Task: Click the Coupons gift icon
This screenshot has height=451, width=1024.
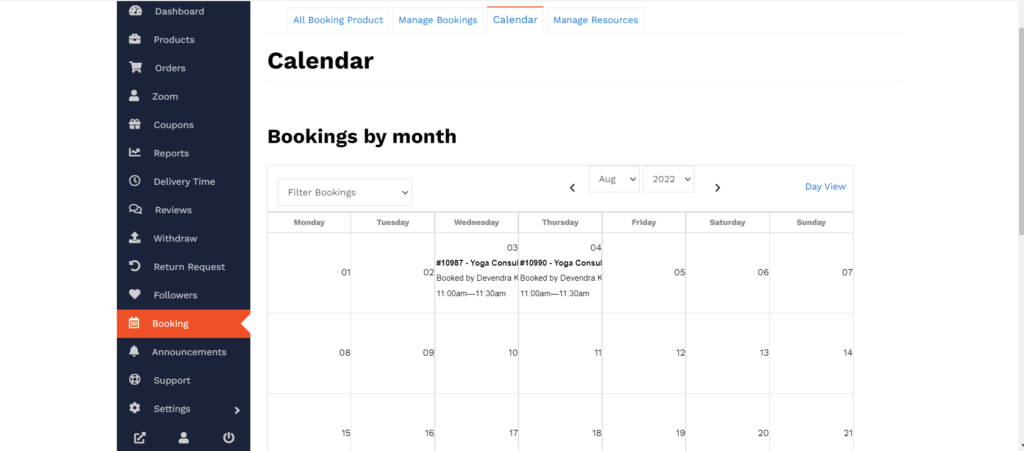Action: 135,124
